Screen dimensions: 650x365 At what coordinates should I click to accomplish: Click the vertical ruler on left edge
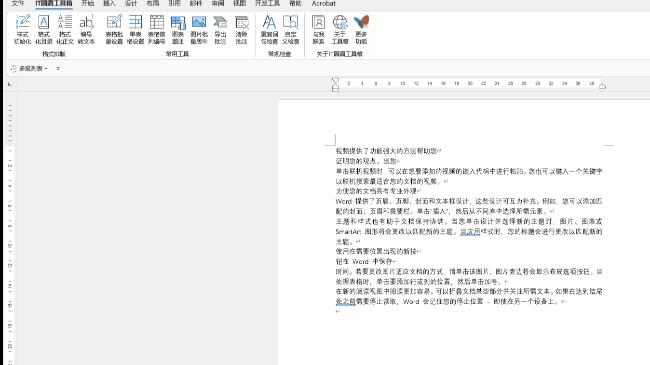(10, 232)
